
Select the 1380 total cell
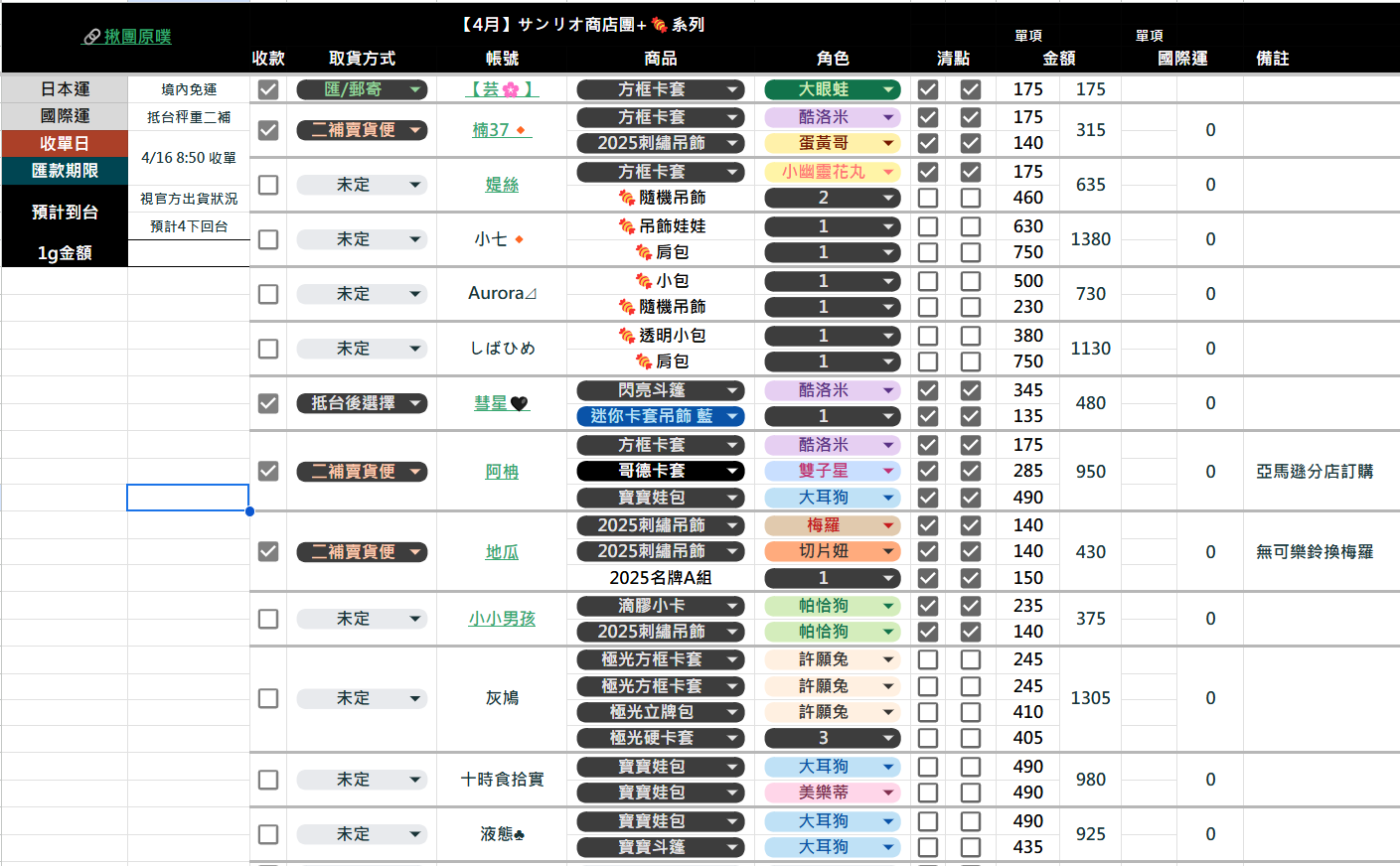pyautogui.click(x=1090, y=239)
